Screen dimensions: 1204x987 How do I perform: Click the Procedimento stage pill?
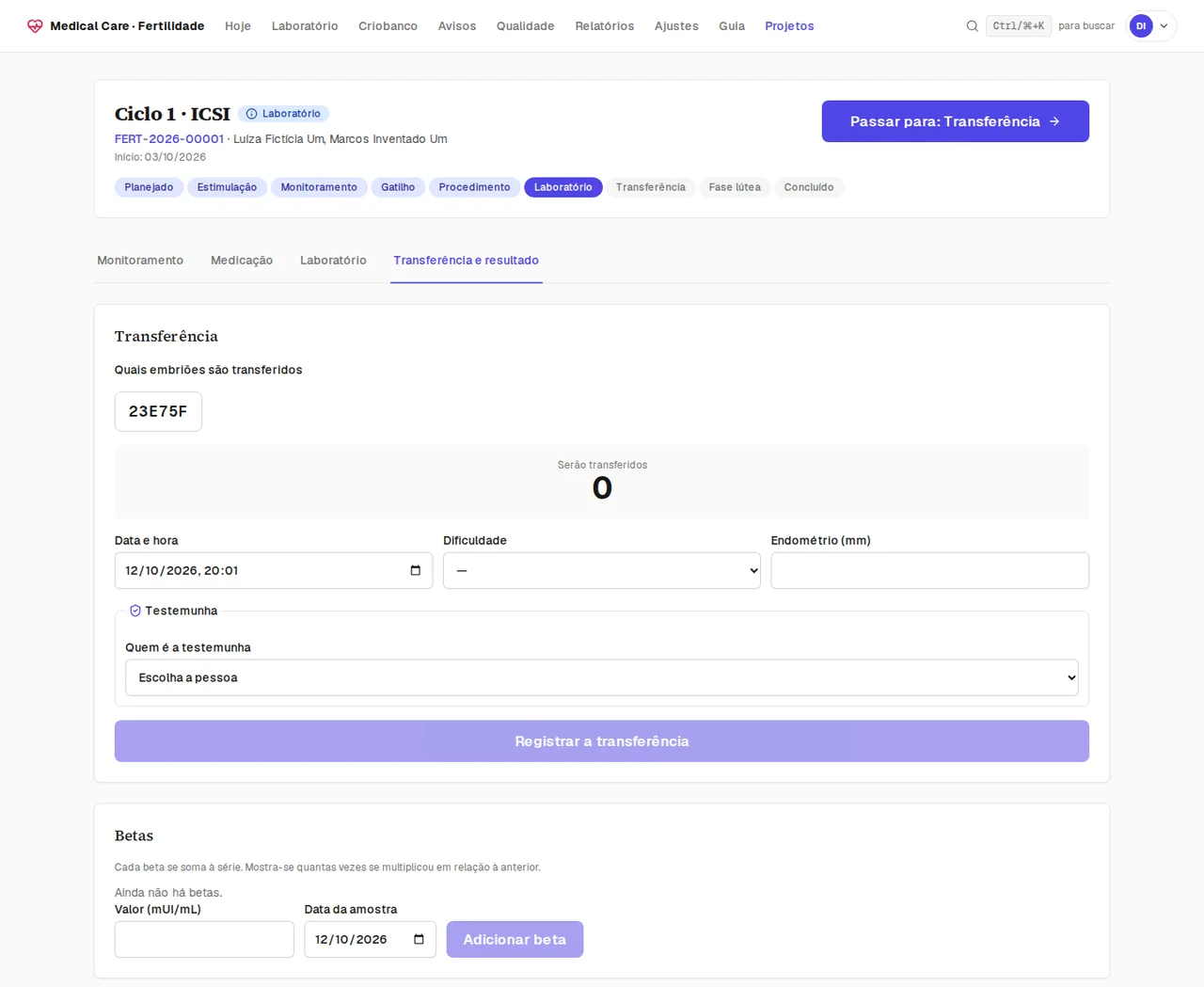(474, 187)
